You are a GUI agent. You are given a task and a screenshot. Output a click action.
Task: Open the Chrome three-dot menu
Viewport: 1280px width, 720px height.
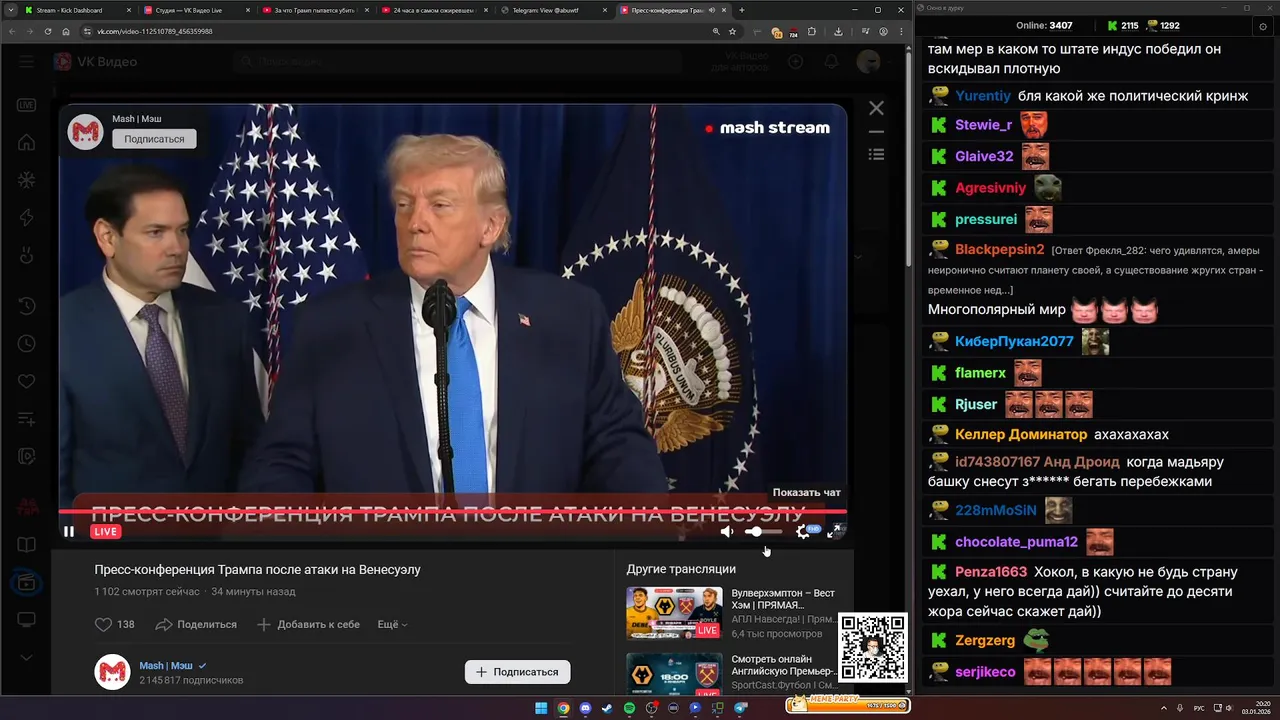pos(900,31)
